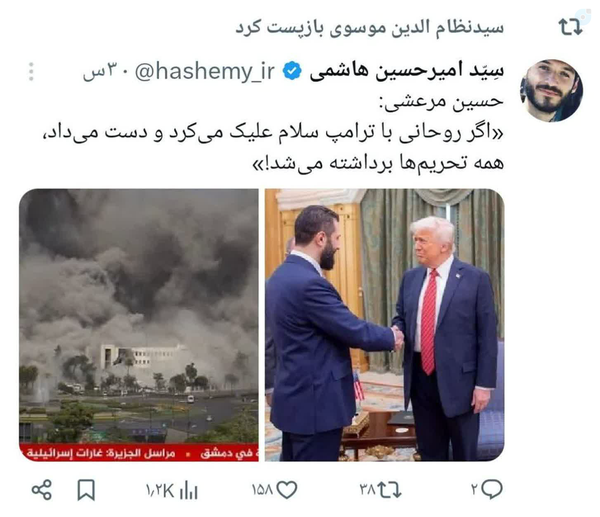Open the share icon below the tweet

pyautogui.click(x=42, y=489)
